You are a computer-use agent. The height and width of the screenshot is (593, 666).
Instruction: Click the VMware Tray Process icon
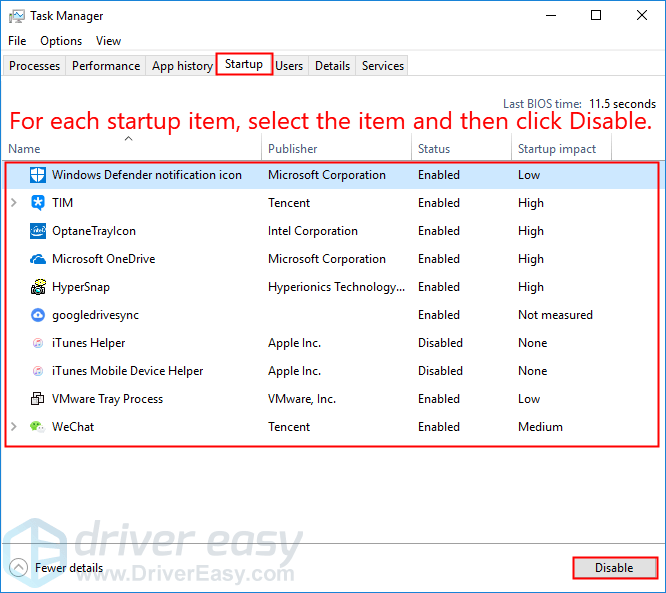point(38,399)
